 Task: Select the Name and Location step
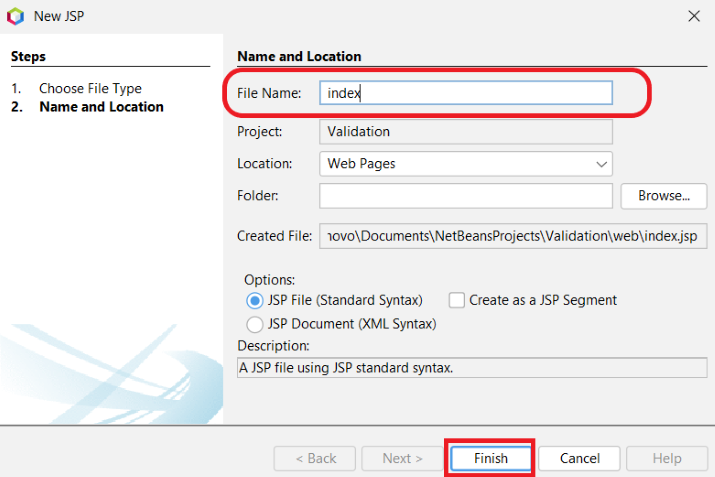click(101, 106)
